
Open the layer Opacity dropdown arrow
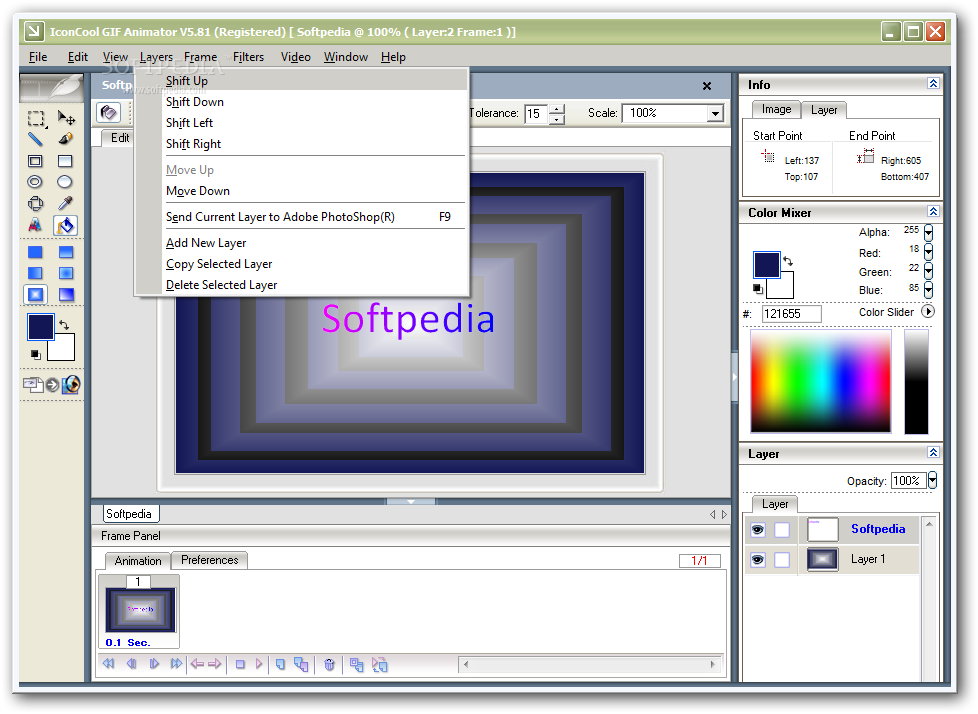coord(932,480)
